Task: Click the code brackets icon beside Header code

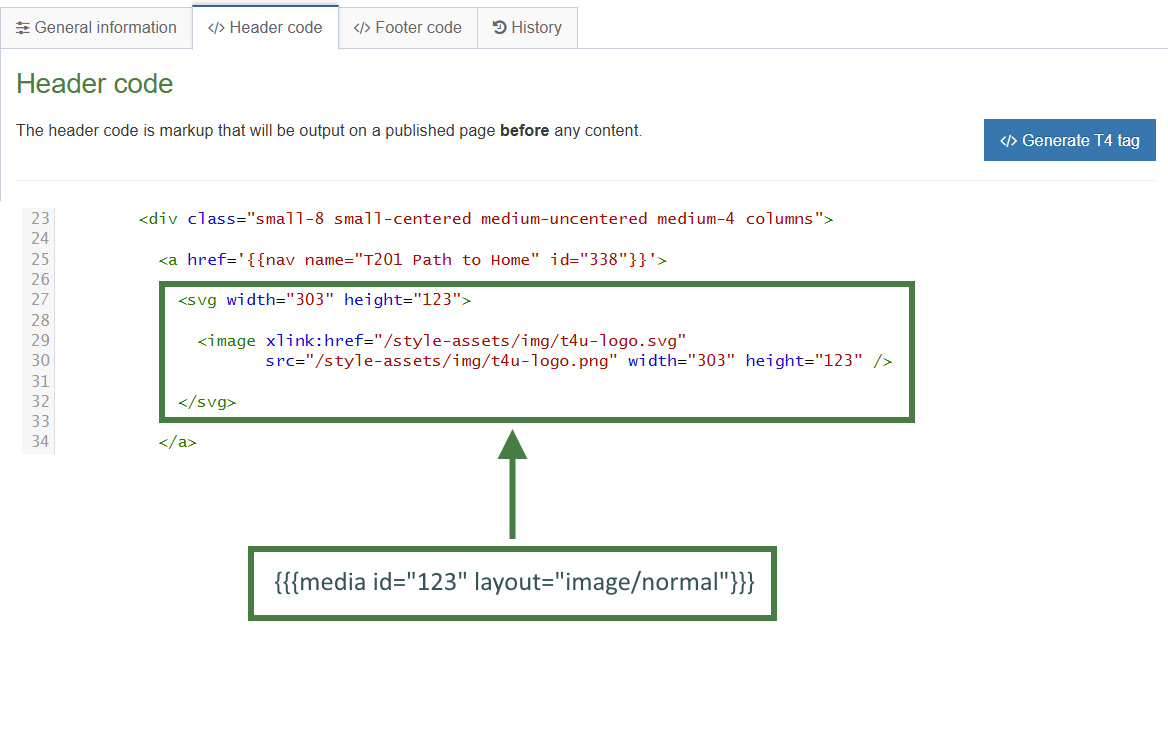Action: pyautogui.click(x=216, y=28)
